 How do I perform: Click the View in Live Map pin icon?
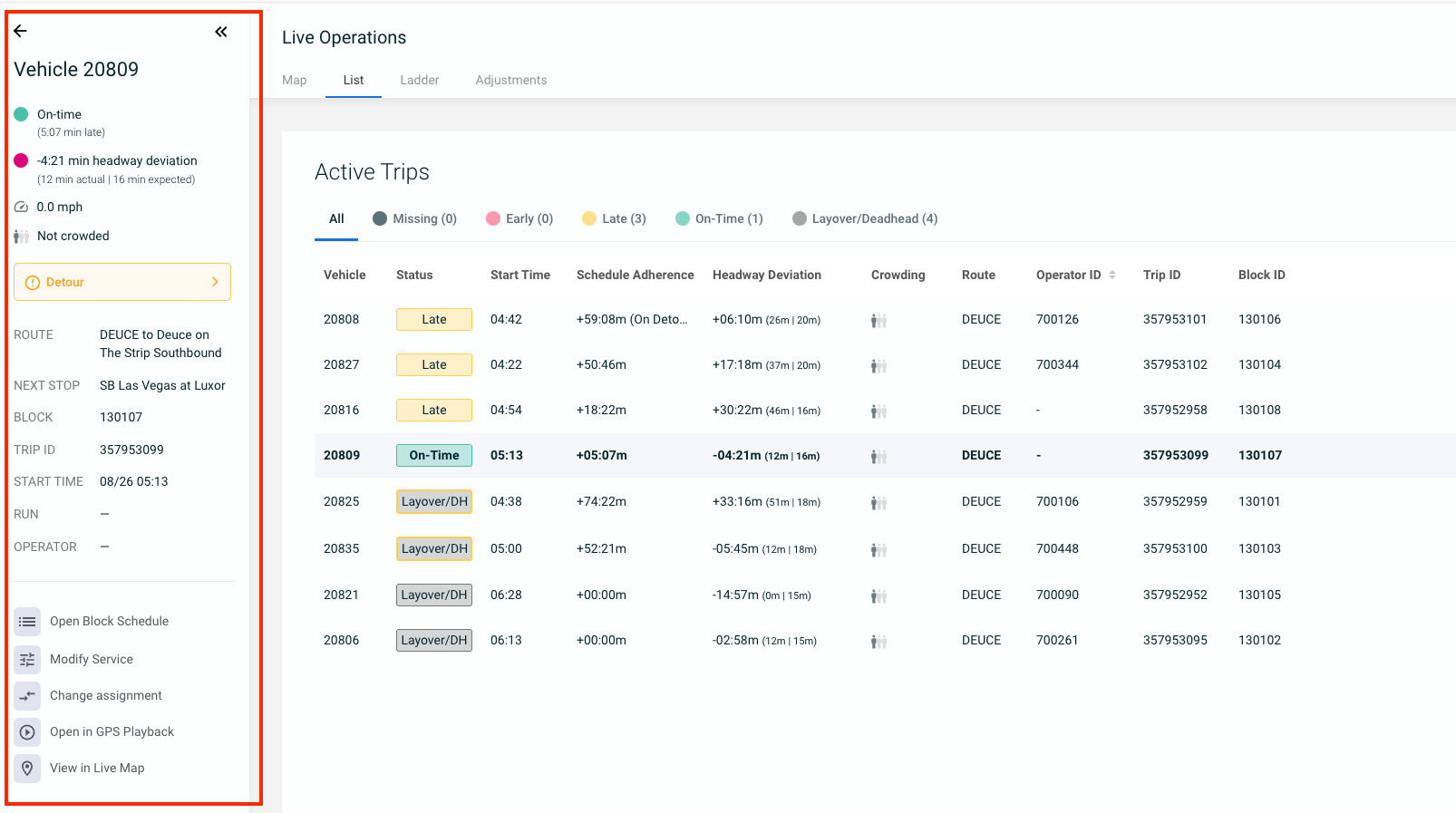click(27, 769)
